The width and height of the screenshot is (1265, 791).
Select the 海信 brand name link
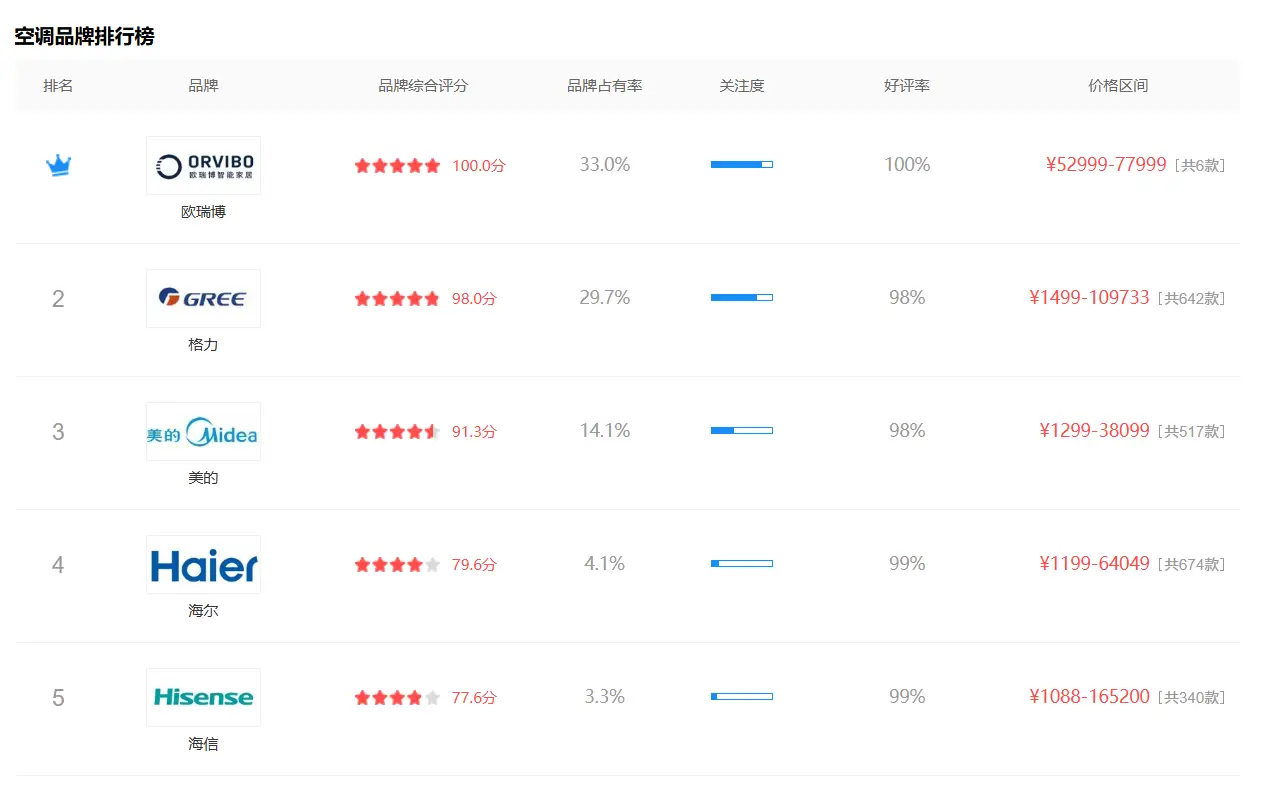[x=203, y=744]
